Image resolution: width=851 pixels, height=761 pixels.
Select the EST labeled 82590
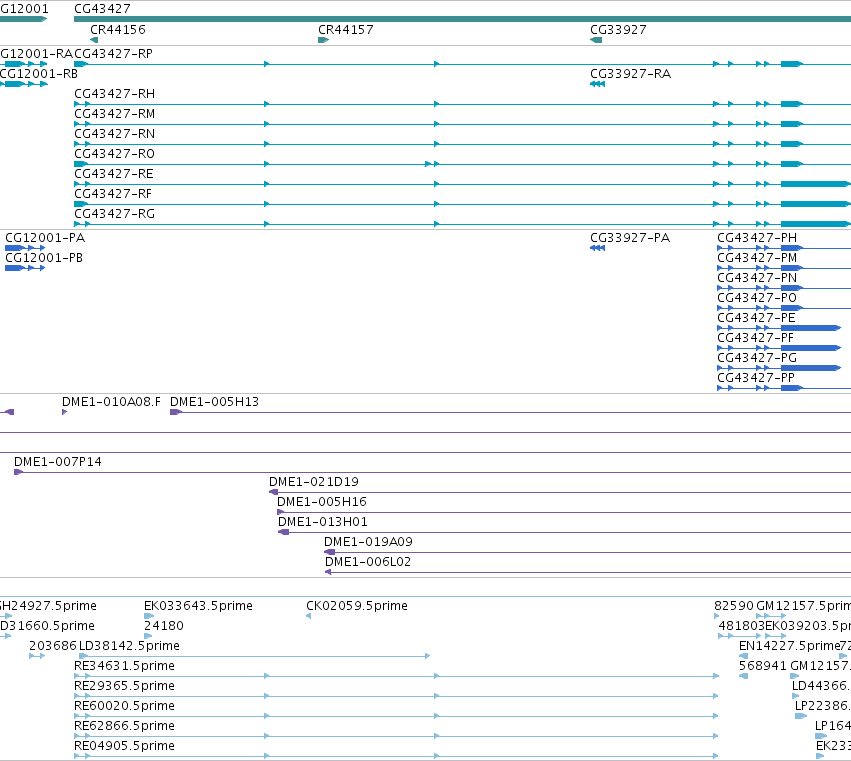[x=734, y=606]
